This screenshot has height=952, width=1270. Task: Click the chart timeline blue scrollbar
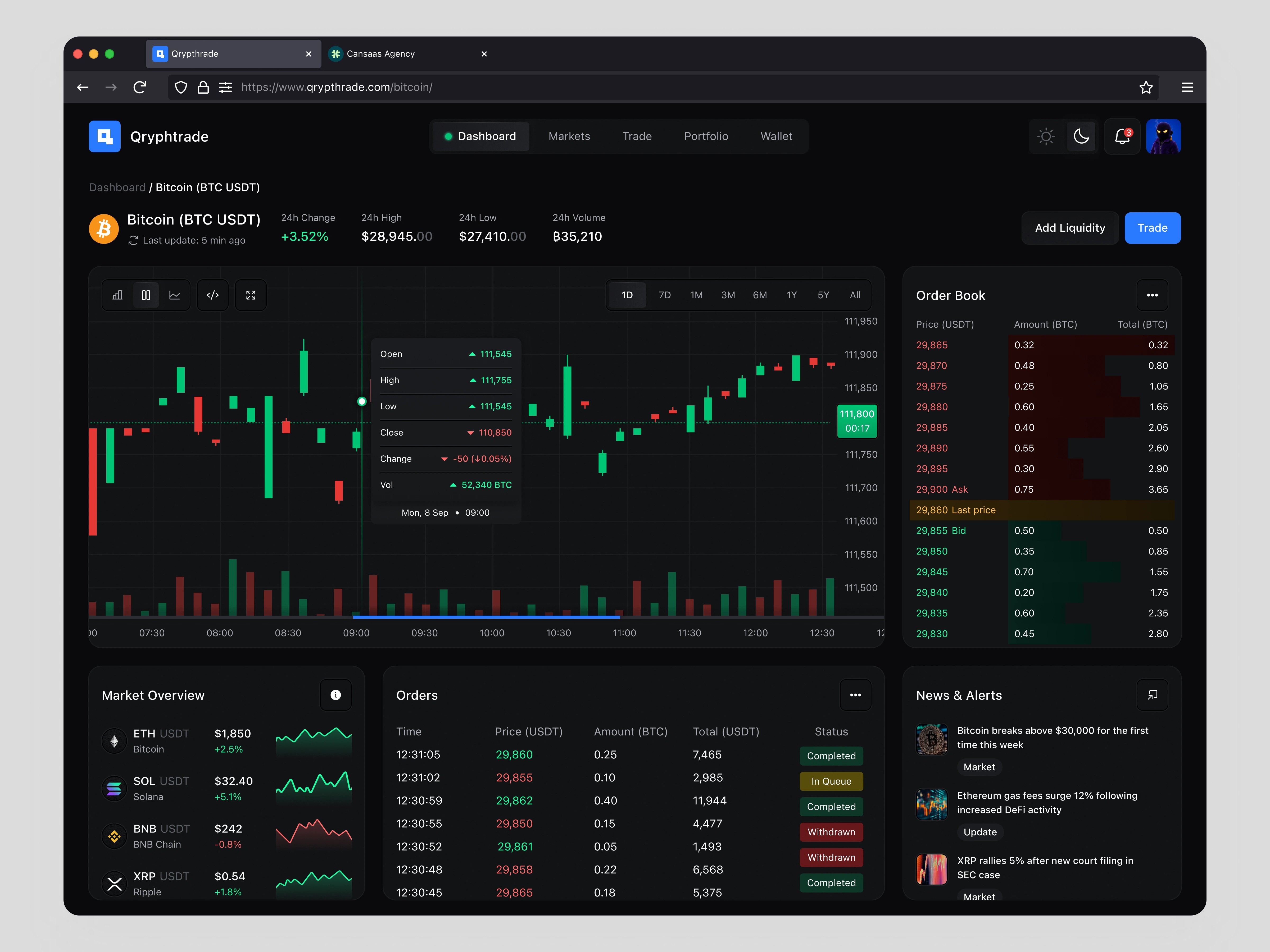point(486,617)
